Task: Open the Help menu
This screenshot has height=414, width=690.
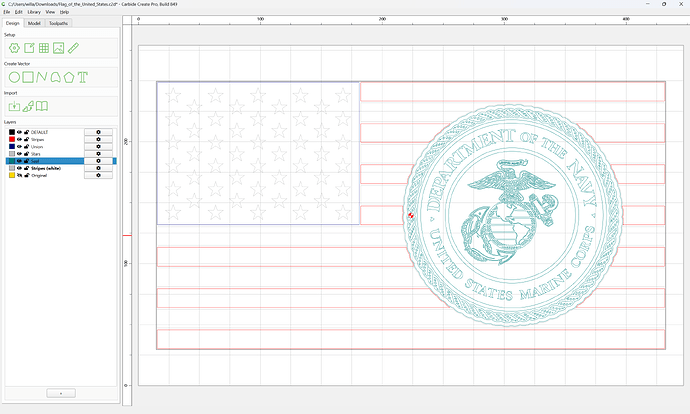Action: (64, 12)
